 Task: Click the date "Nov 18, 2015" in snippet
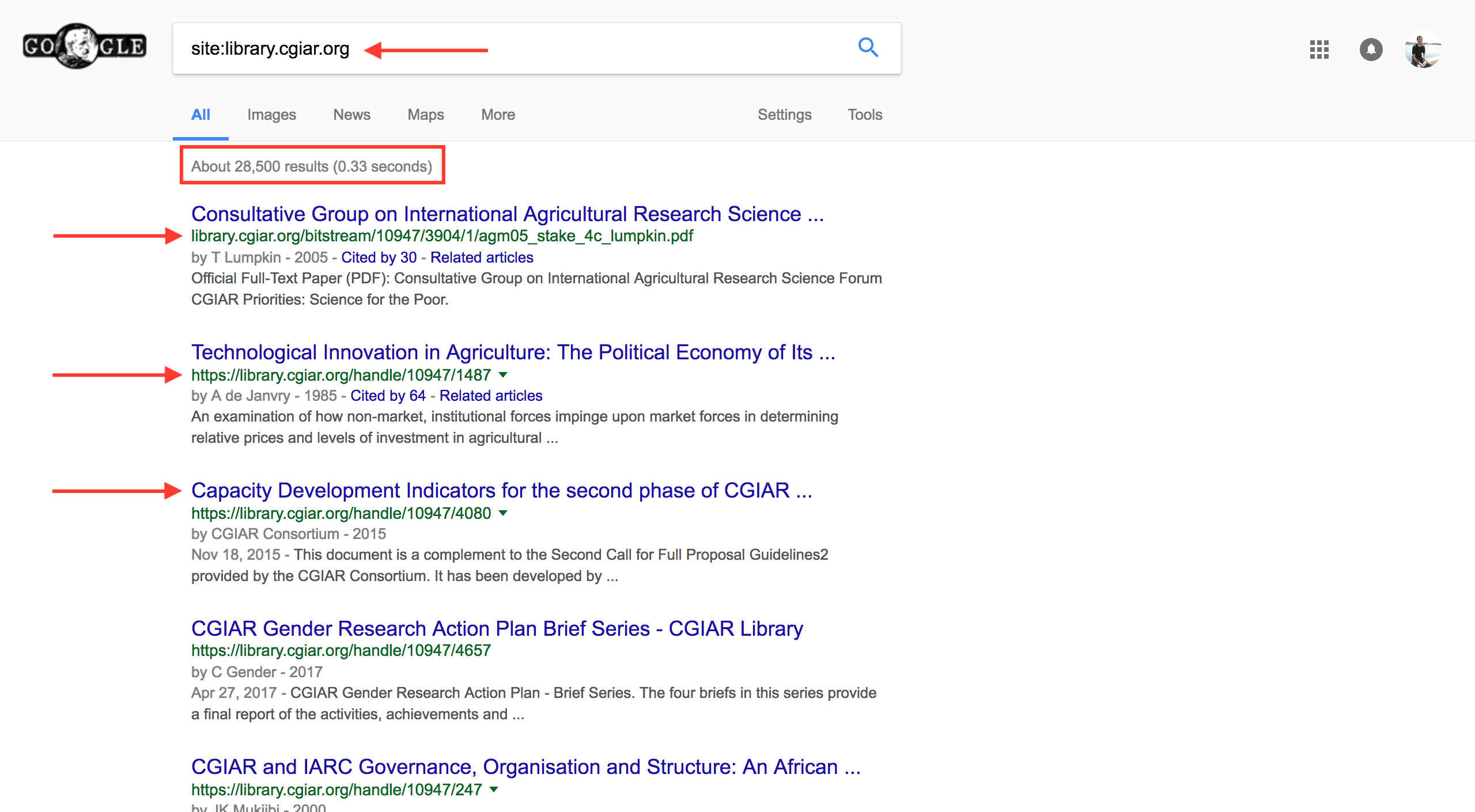pyautogui.click(x=236, y=555)
